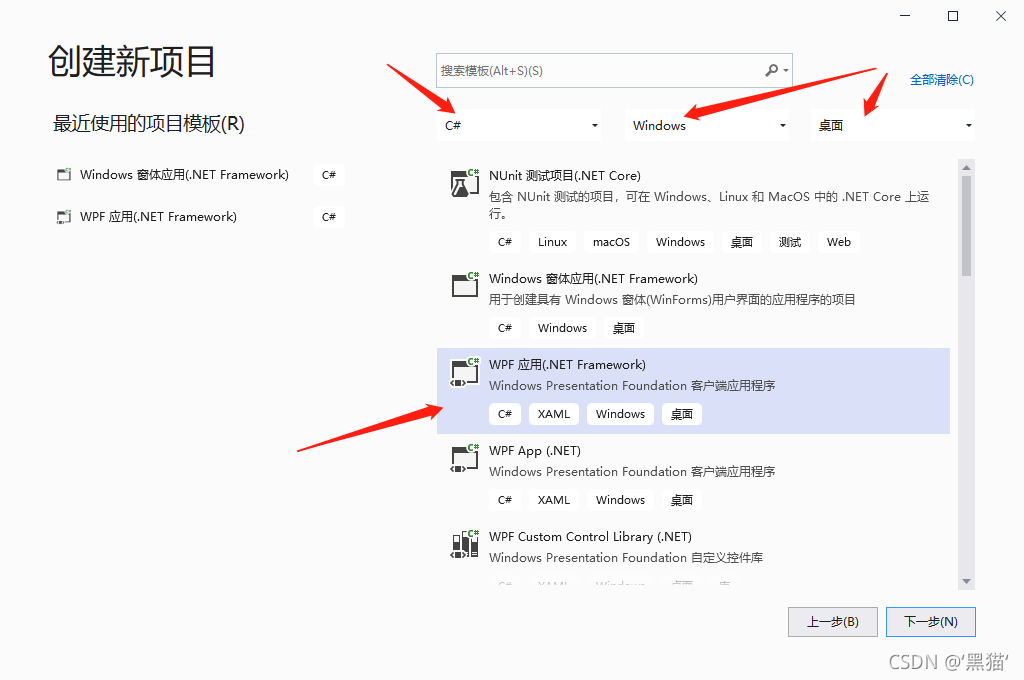Click the 测试 tag under NUnit template
Viewport: 1024px width, 680px height.
790,242
